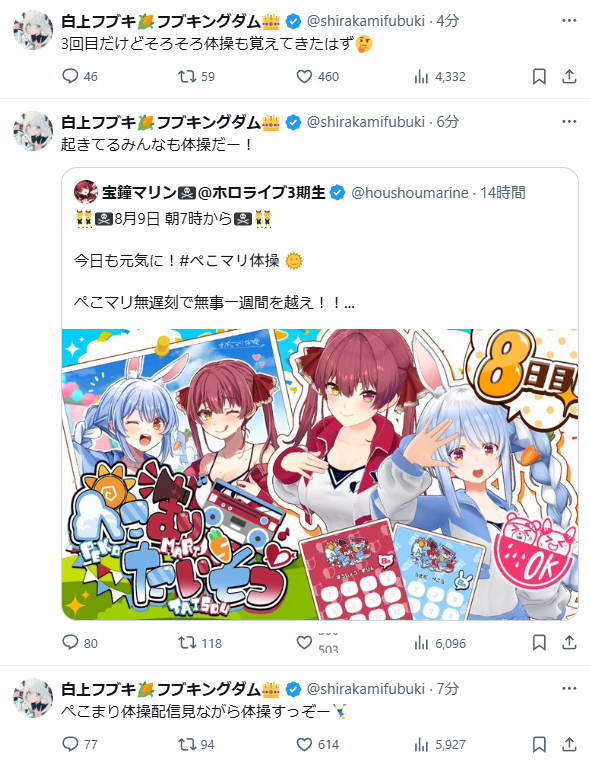Open 白上フブキ avatar in the top tweet
Screen dimensions: 590x764
[x=33, y=30]
